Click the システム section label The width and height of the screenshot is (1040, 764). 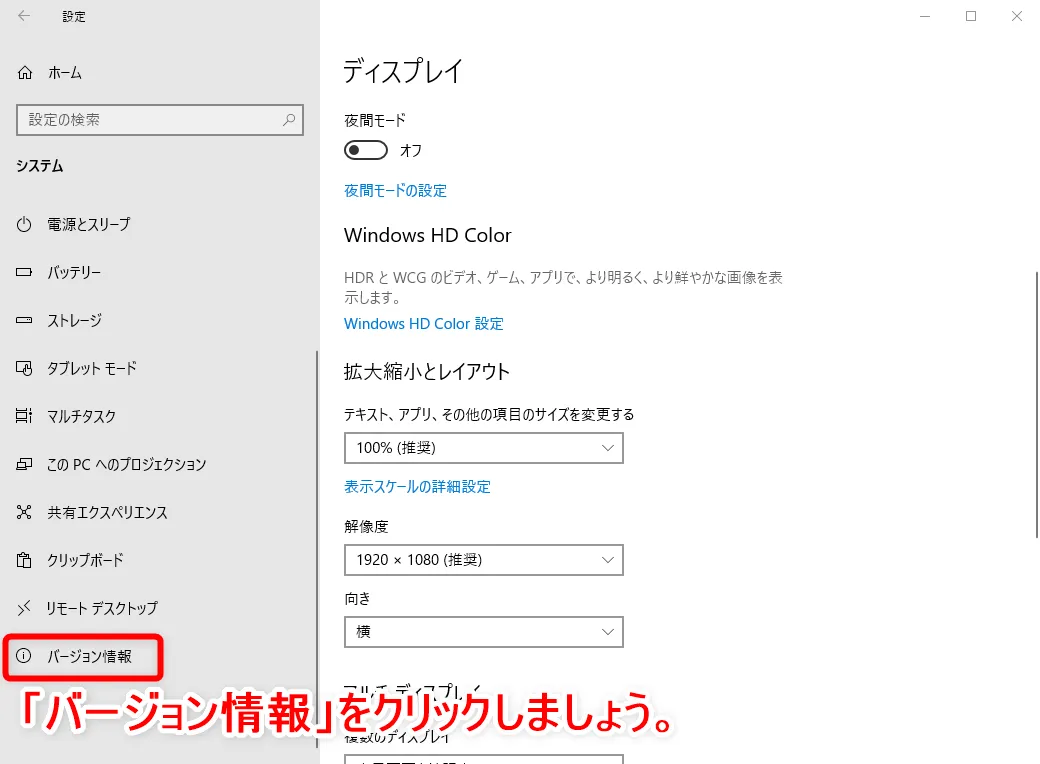40,166
